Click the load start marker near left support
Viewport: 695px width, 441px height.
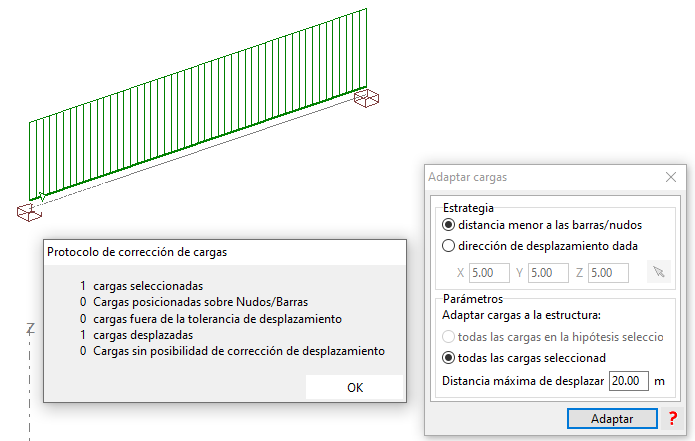[41, 196]
